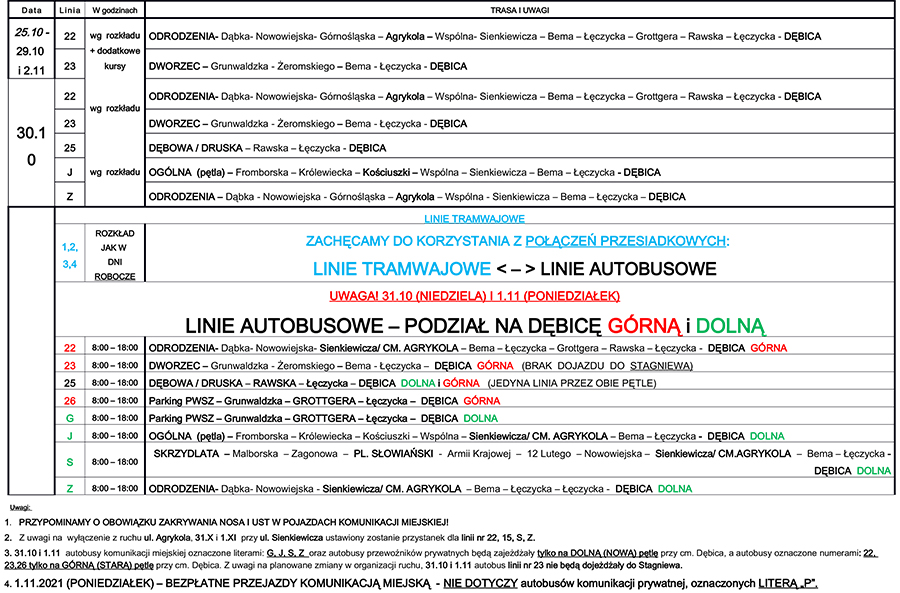Image resolution: width=900 pixels, height=593 pixels.
Task: Click line J's "OGÓLNA (pętla)" route in 30.10 block
Action: [405, 172]
